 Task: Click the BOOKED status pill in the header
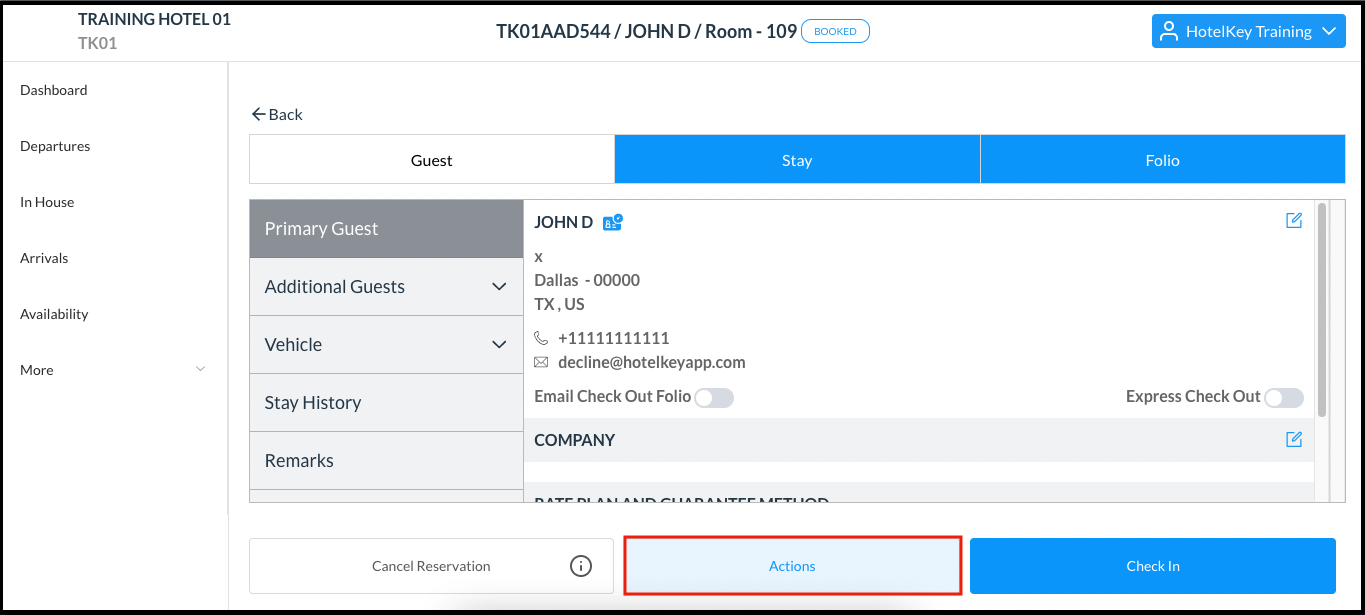tap(835, 31)
